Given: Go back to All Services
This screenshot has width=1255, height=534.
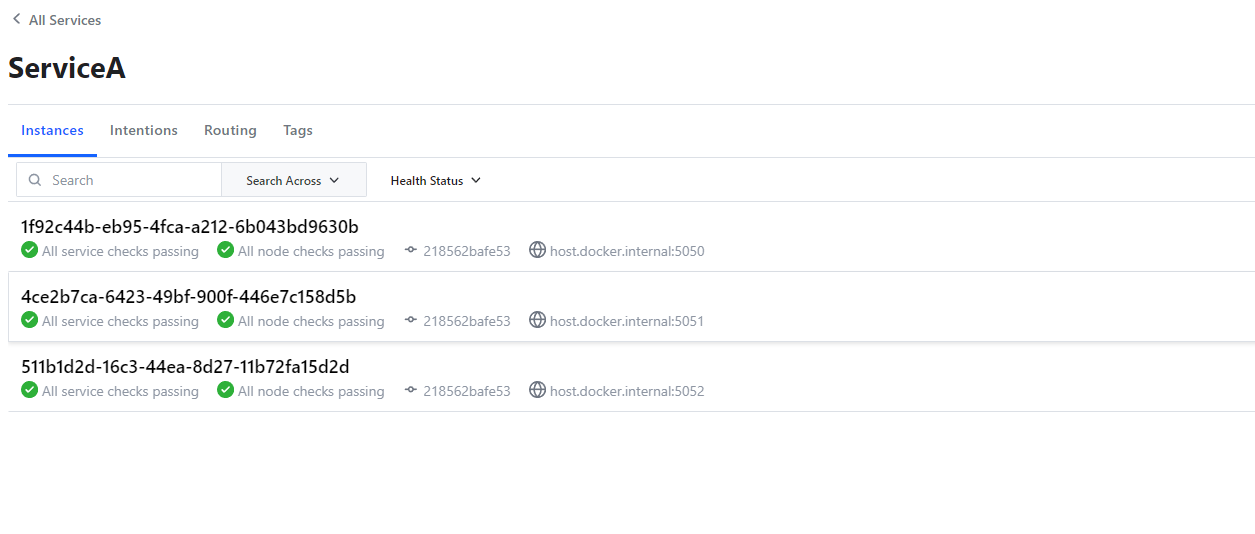Looking at the screenshot, I should (x=64, y=20).
